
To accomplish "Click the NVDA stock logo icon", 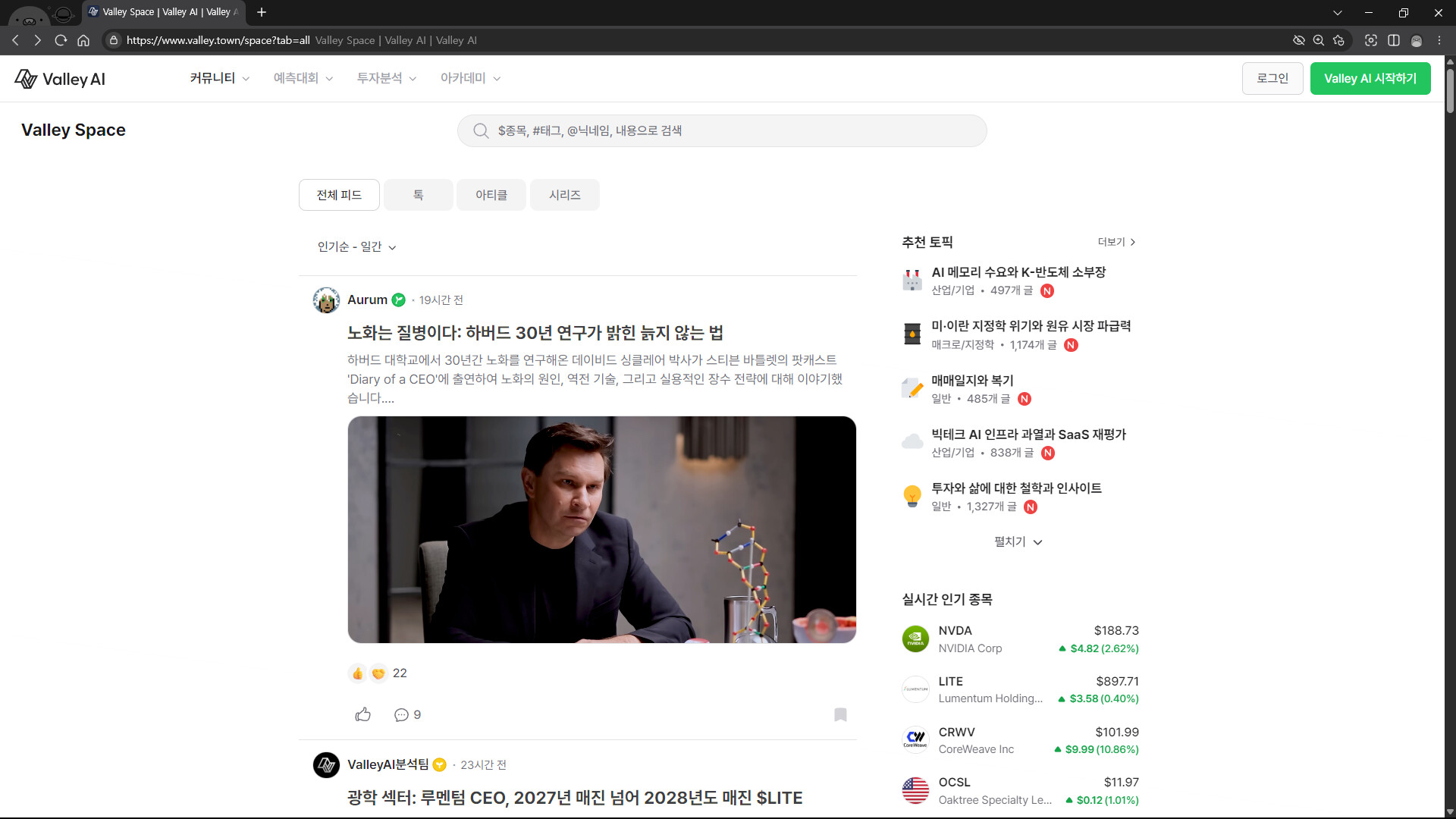I will tap(915, 639).
